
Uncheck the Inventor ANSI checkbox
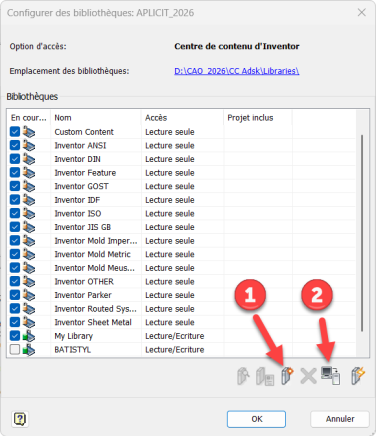point(15,145)
